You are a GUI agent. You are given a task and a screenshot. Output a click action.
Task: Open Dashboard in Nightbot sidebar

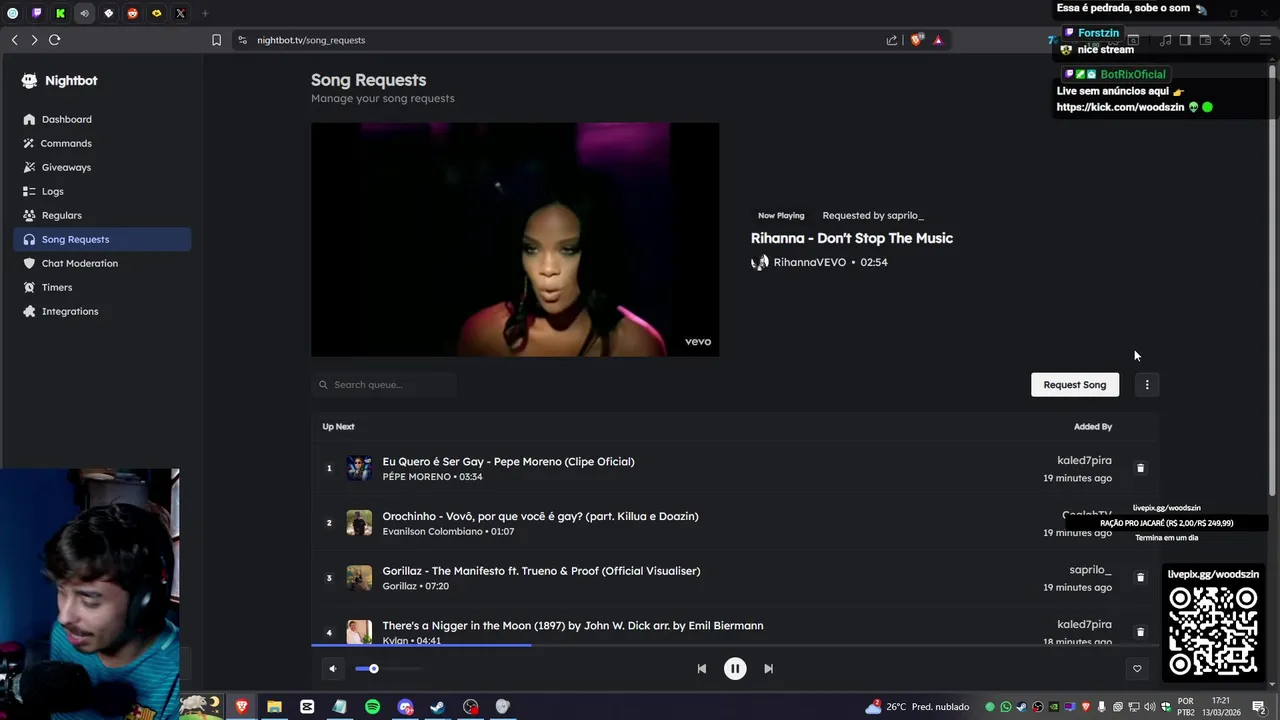click(x=102, y=119)
